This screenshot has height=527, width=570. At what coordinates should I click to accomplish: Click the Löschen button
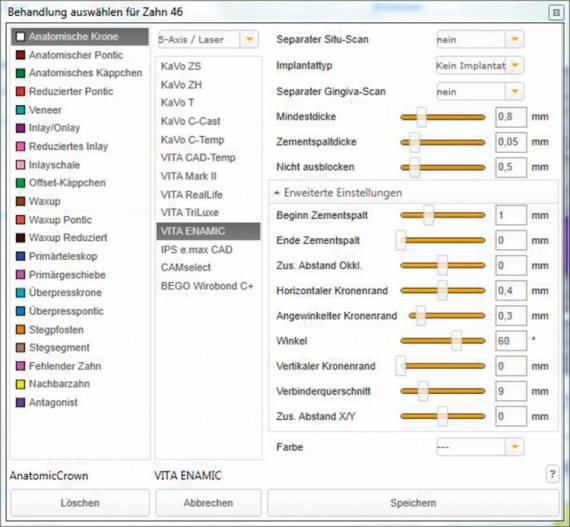point(80,503)
